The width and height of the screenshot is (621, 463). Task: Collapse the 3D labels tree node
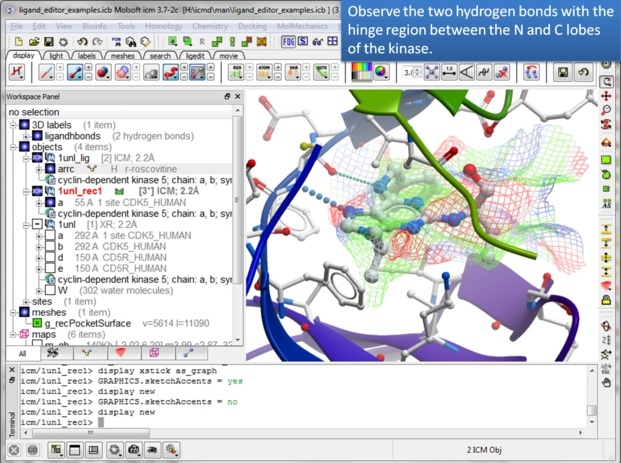click(12, 124)
